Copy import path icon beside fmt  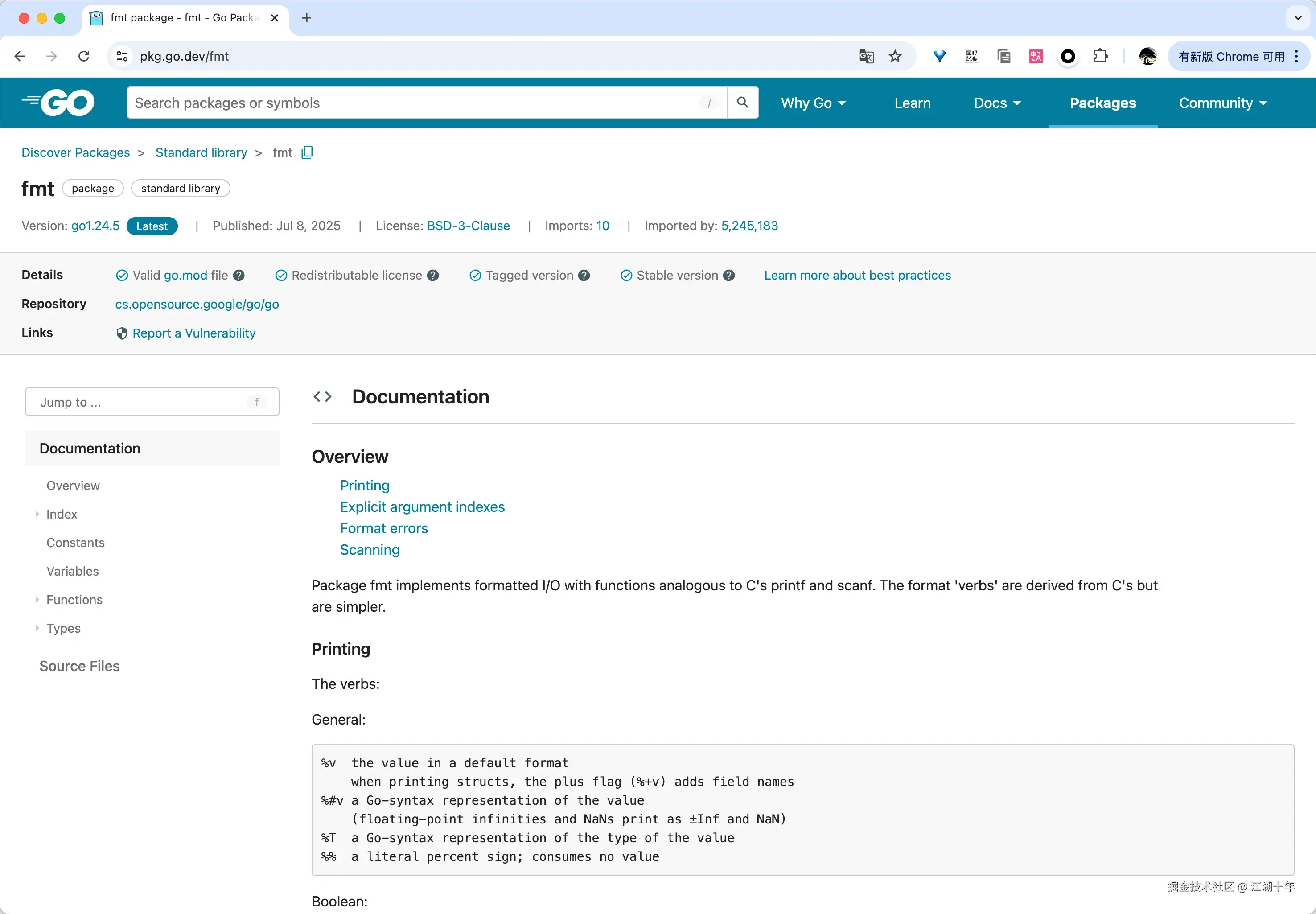(307, 152)
